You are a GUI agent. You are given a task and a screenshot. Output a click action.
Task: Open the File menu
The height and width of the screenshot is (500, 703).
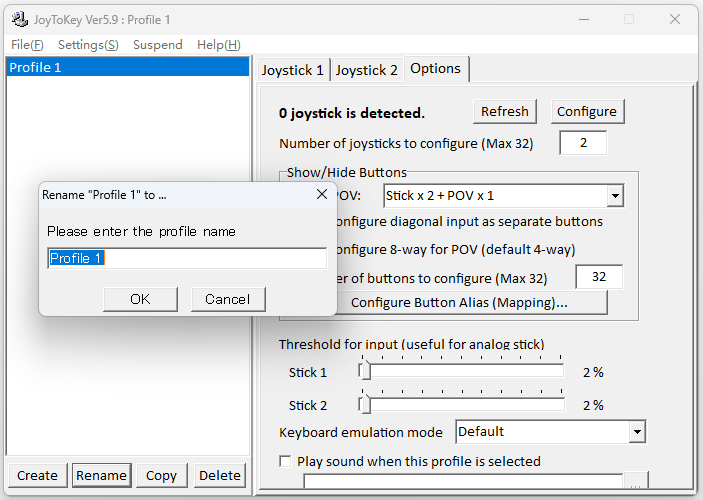point(27,45)
